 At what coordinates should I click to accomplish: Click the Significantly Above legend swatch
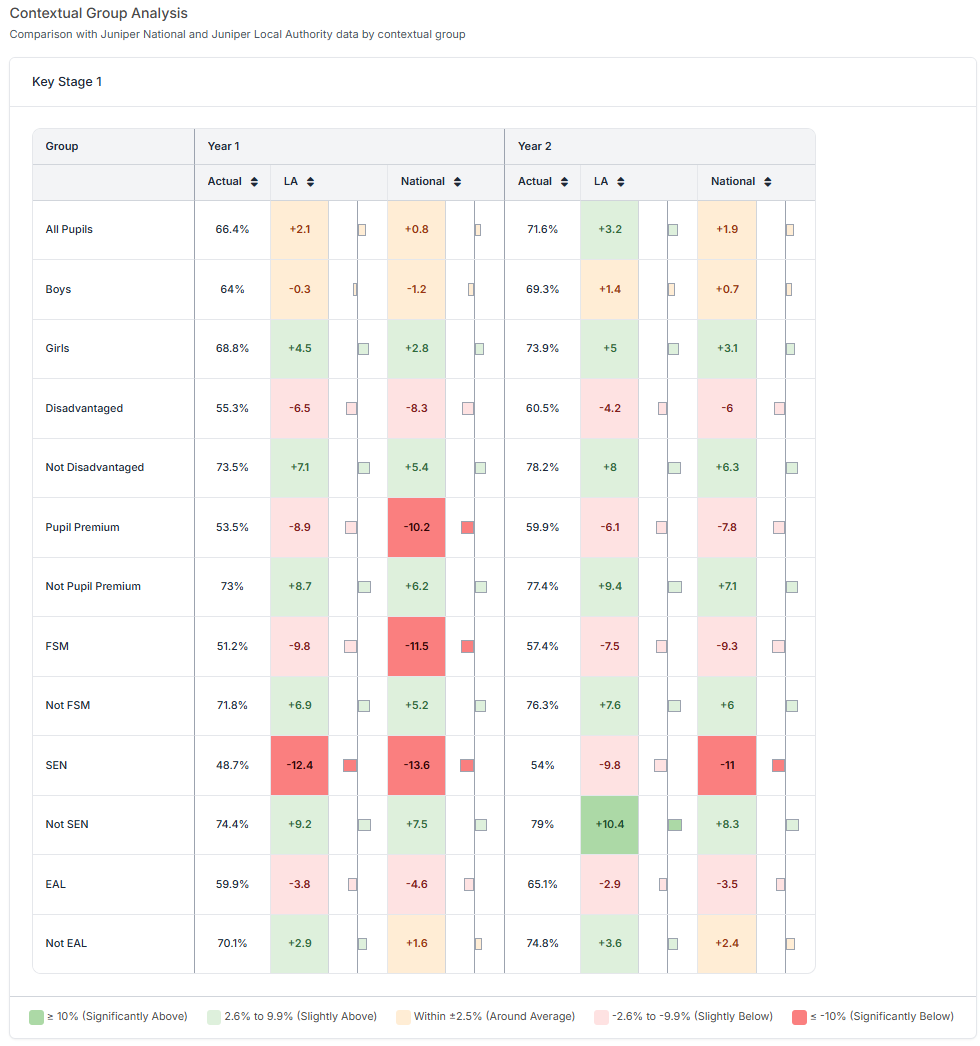pos(36,1017)
